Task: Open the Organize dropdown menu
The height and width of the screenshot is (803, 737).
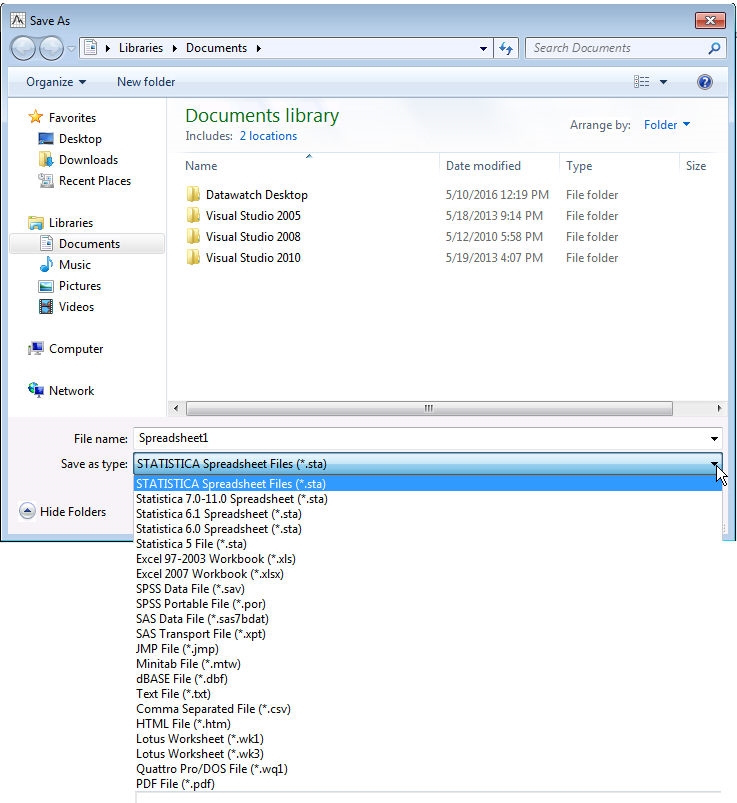Action: point(56,82)
